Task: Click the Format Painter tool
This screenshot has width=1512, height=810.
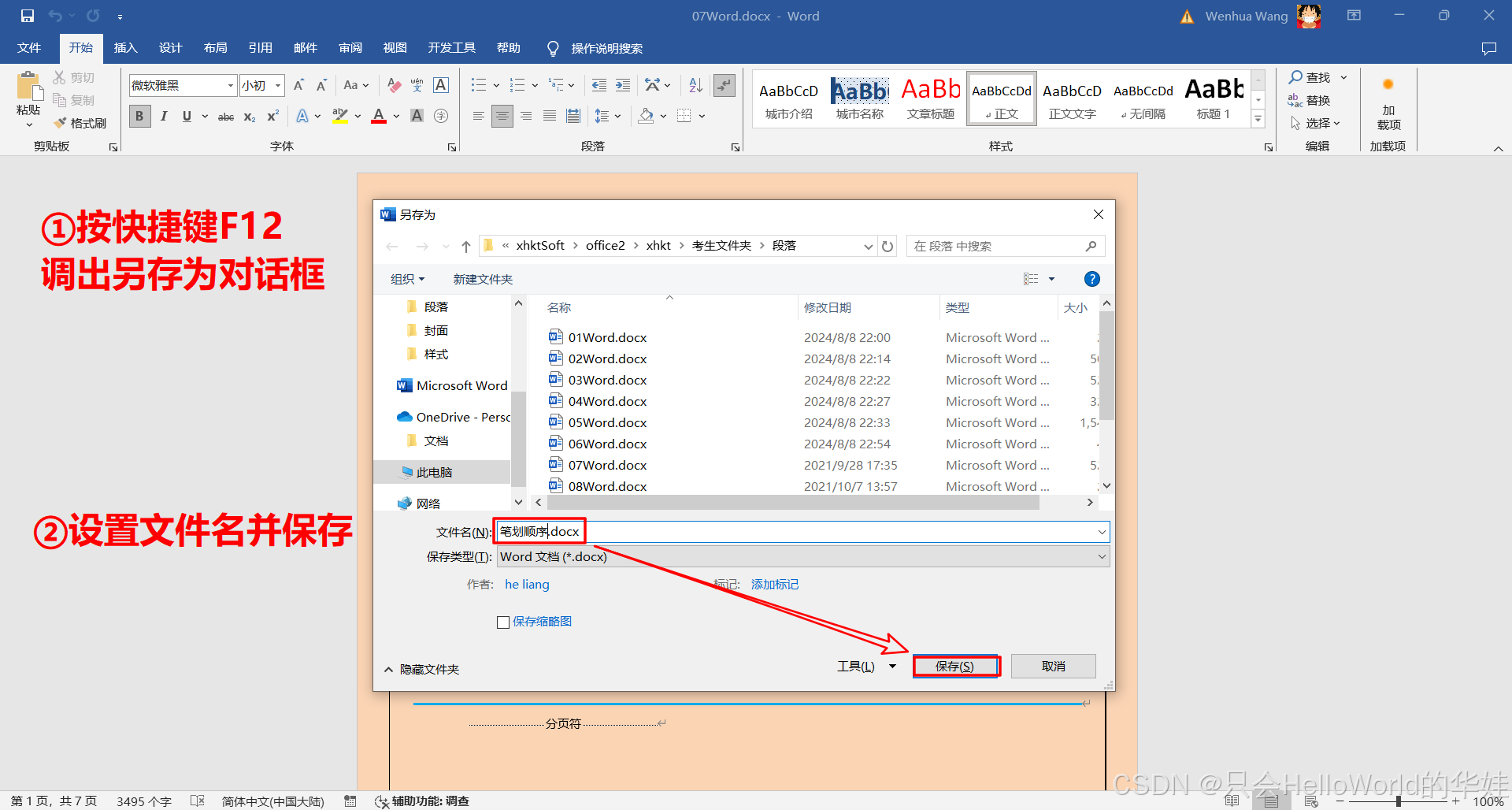Action: tap(80, 123)
